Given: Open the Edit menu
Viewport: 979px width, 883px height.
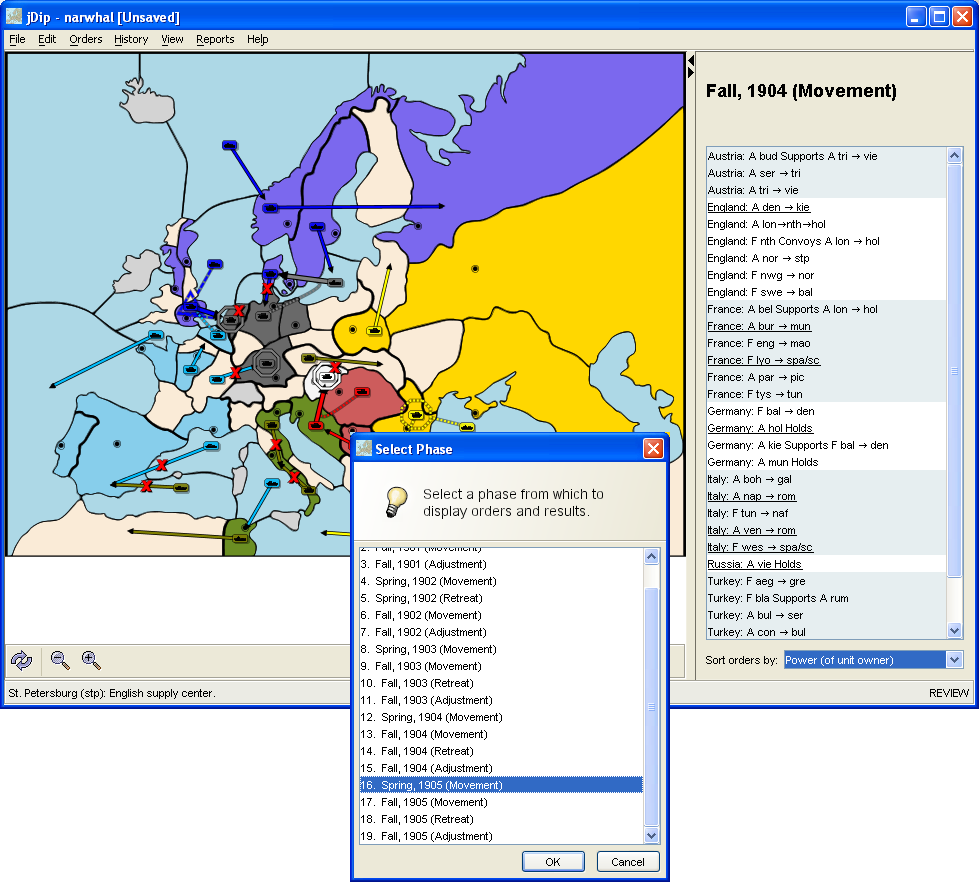Looking at the screenshot, I should click(47, 39).
